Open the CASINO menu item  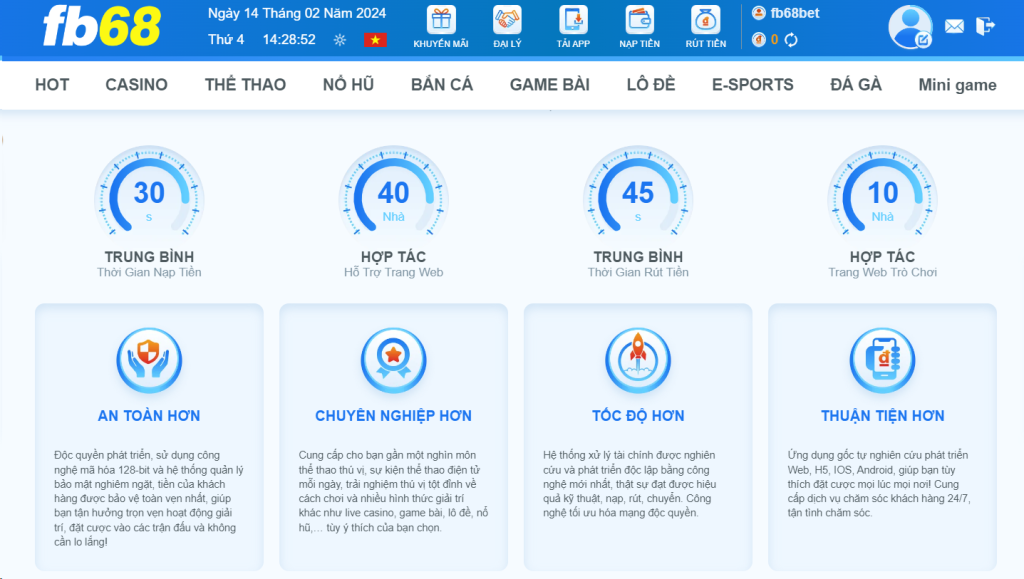136,85
